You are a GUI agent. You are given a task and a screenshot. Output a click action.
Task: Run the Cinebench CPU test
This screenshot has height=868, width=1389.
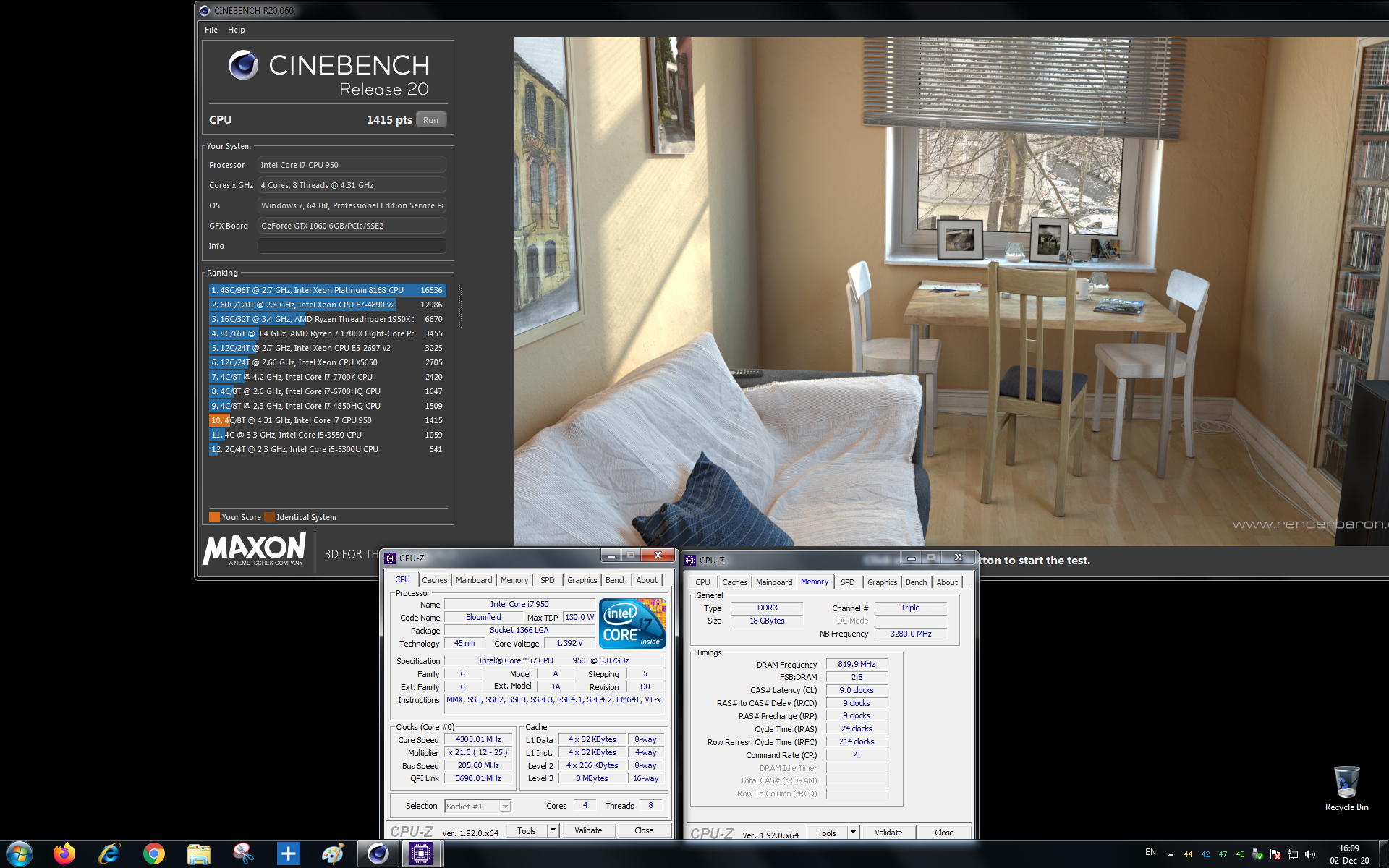point(430,120)
